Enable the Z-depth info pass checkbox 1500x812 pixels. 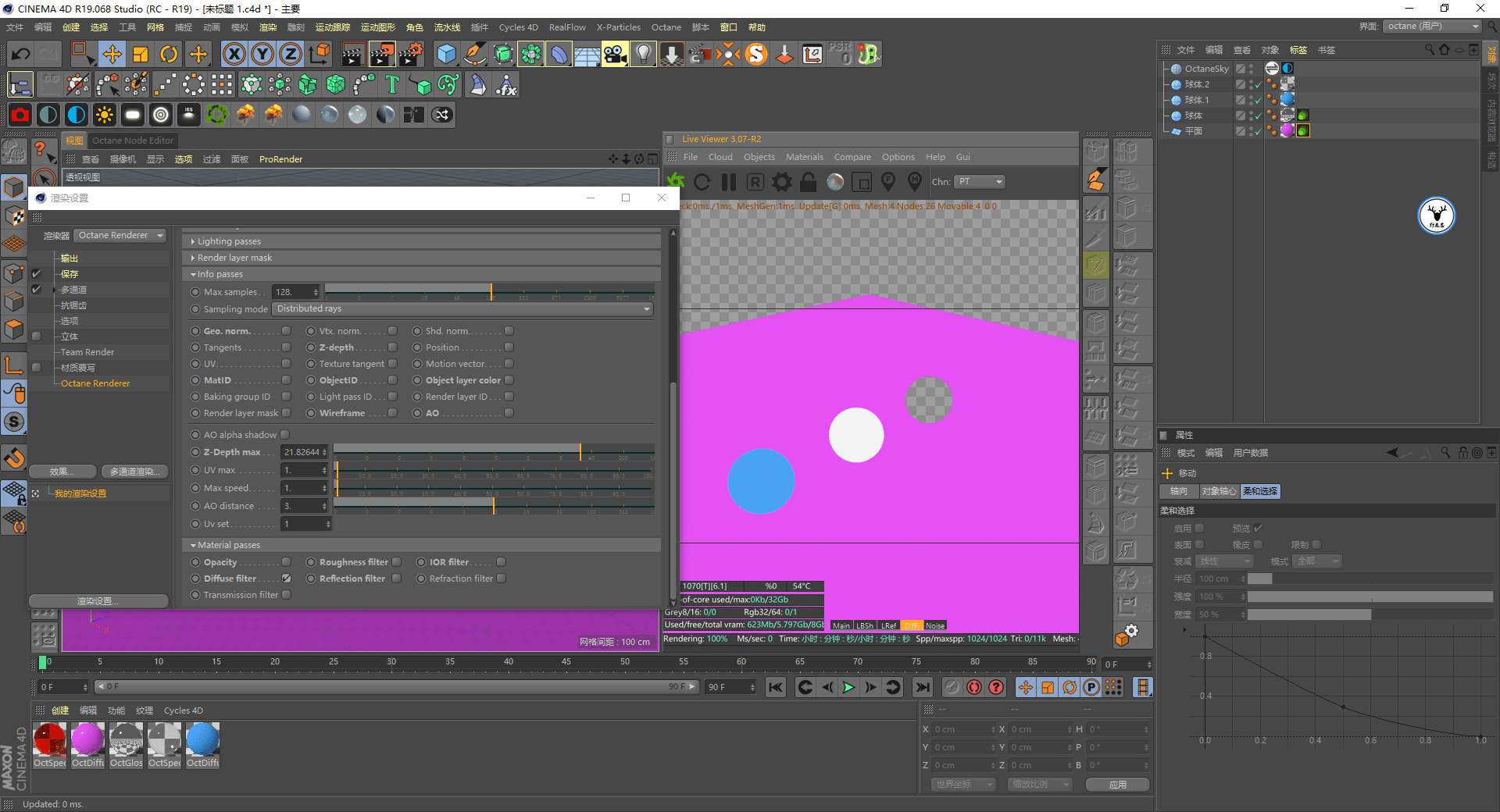pyautogui.click(x=392, y=347)
